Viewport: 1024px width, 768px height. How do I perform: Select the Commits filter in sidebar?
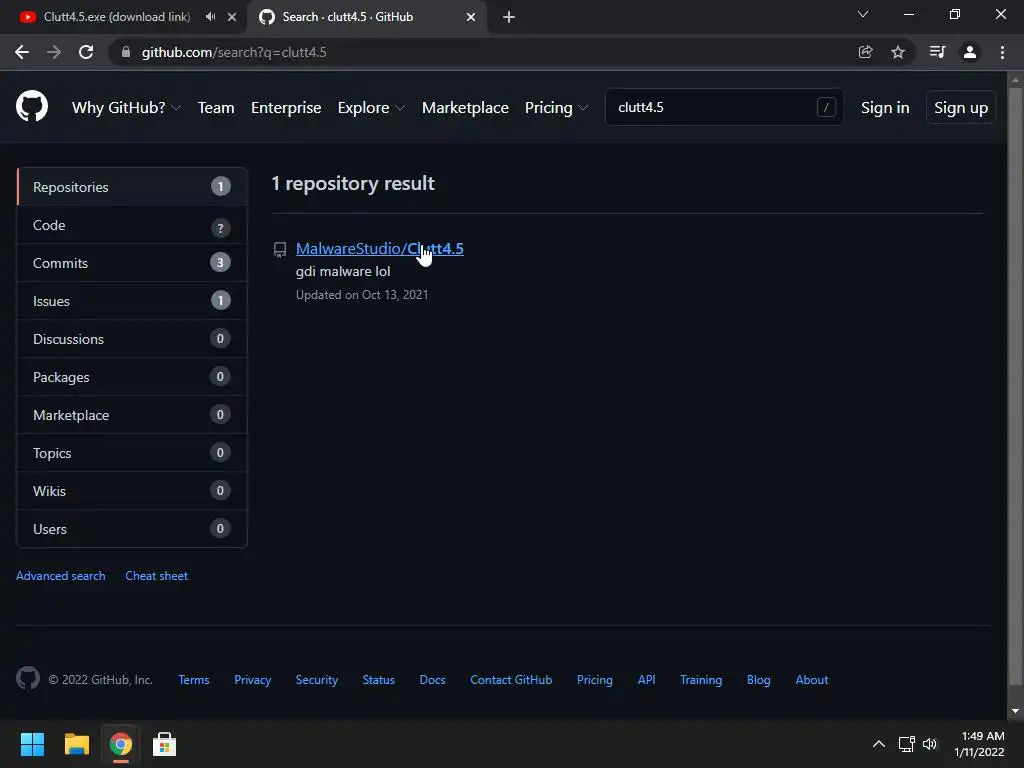point(132,263)
